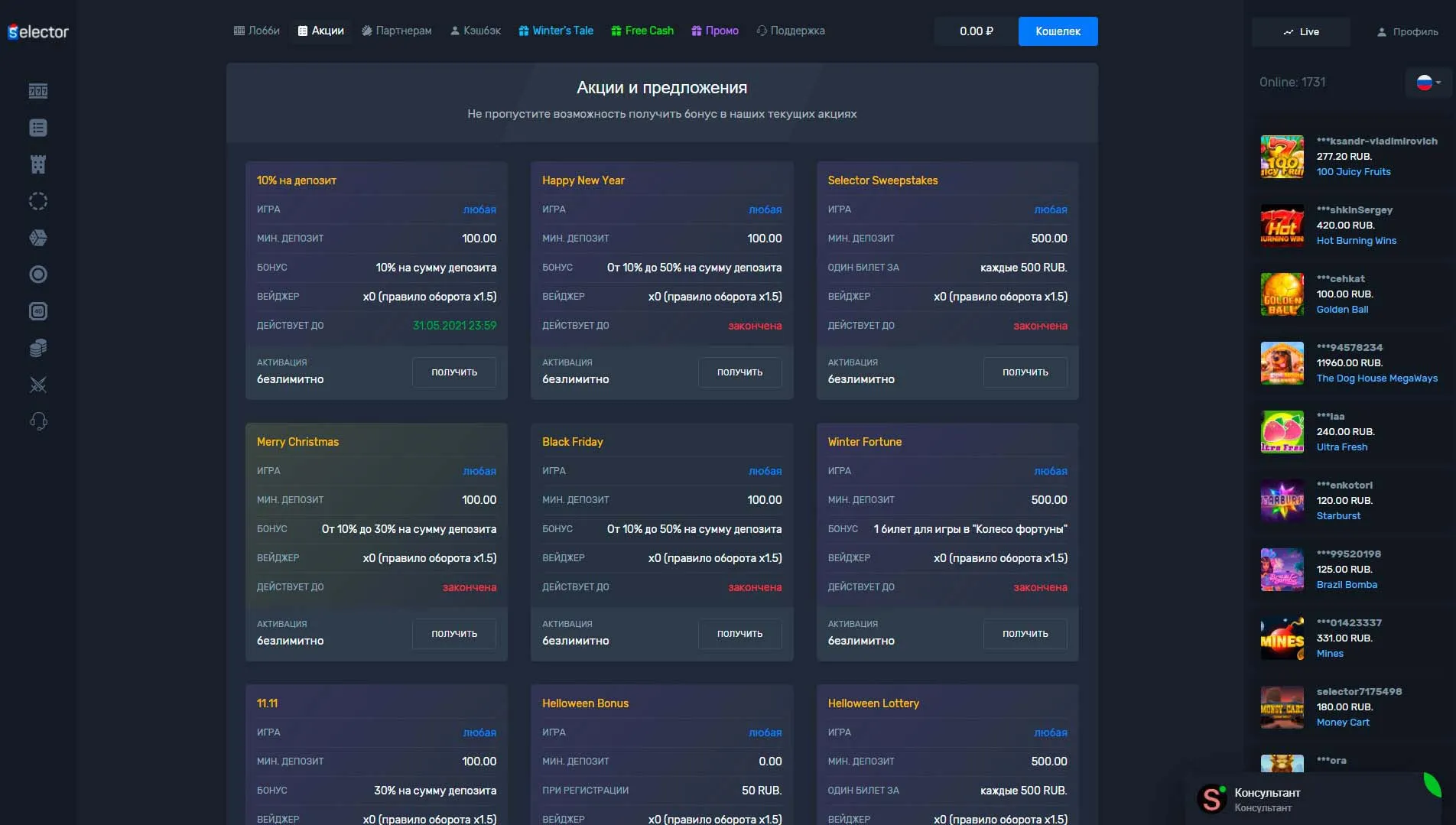Open the dice games sidebar icon

click(x=38, y=238)
